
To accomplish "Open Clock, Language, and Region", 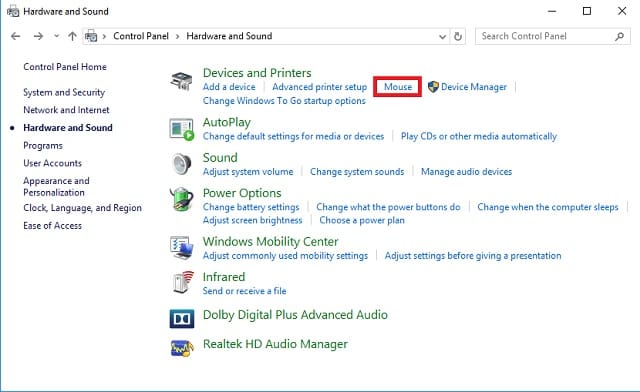I will pyautogui.click(x=82, y=208).
